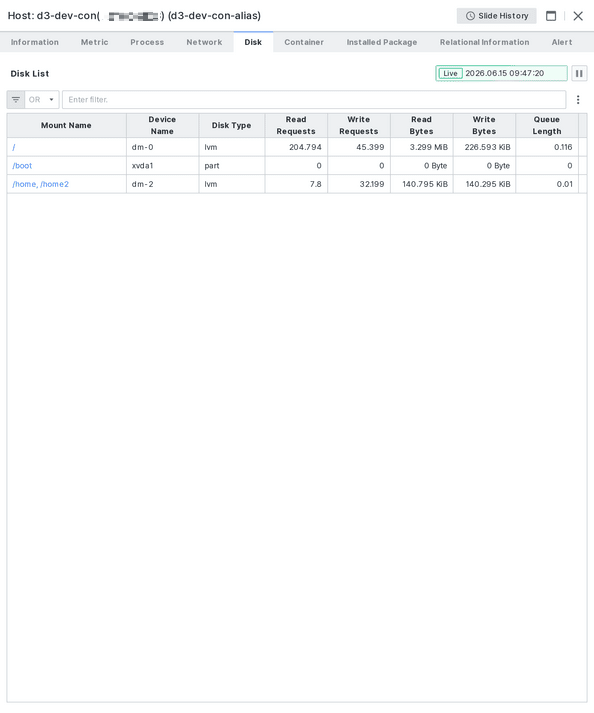594x713 pixels.
Task: Click the 0.01 queue length value
Action: coord(564,184)
